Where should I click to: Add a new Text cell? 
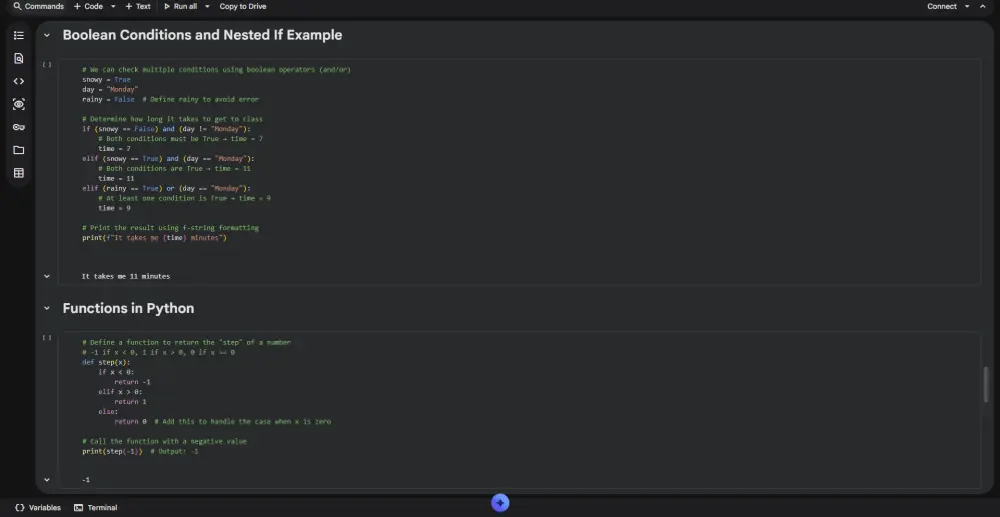[x=138, y=6]
